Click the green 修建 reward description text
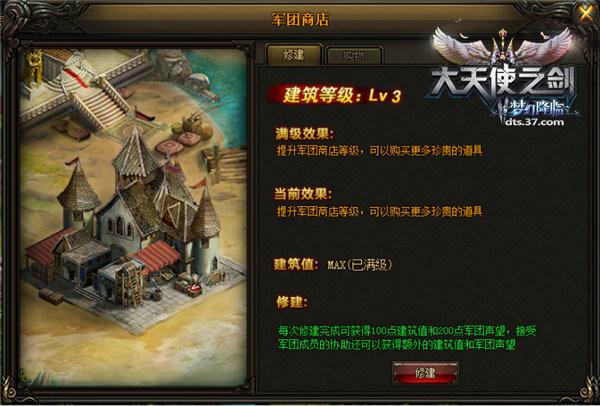600x406 pixels. (407, 338)
